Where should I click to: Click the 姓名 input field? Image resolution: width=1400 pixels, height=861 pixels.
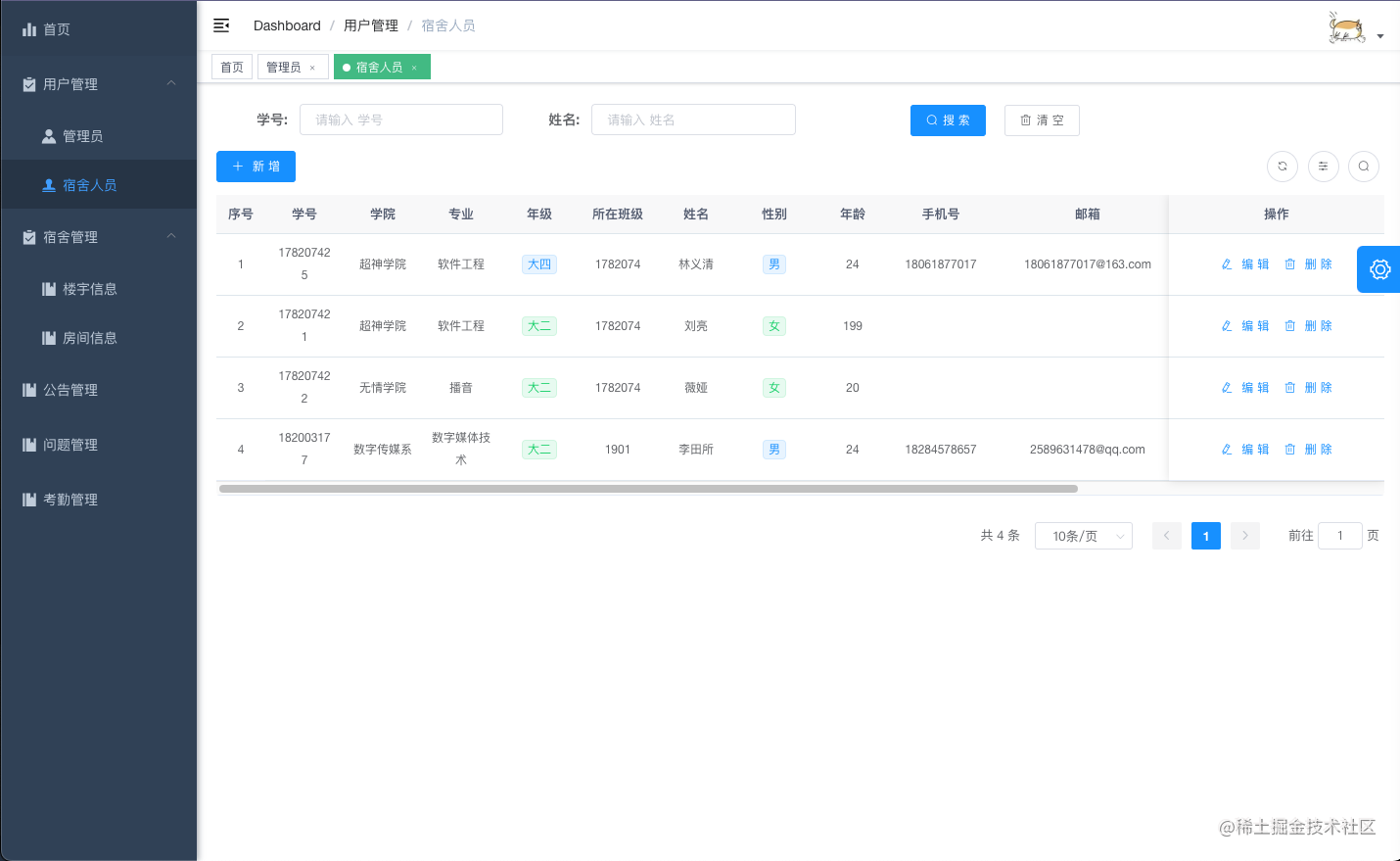pos(693,120)
